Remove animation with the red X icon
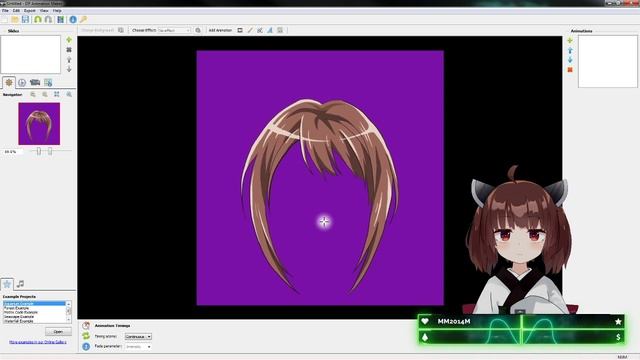 (570, 70)
